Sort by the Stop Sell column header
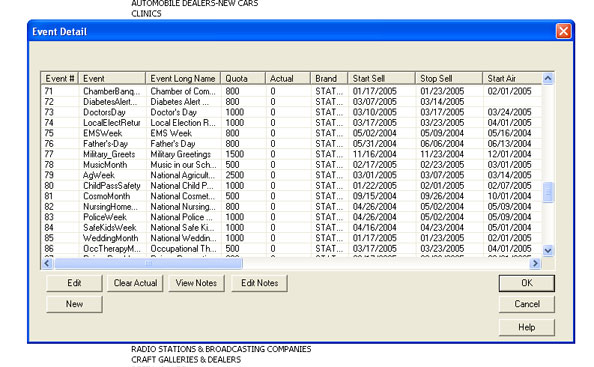 449,78
